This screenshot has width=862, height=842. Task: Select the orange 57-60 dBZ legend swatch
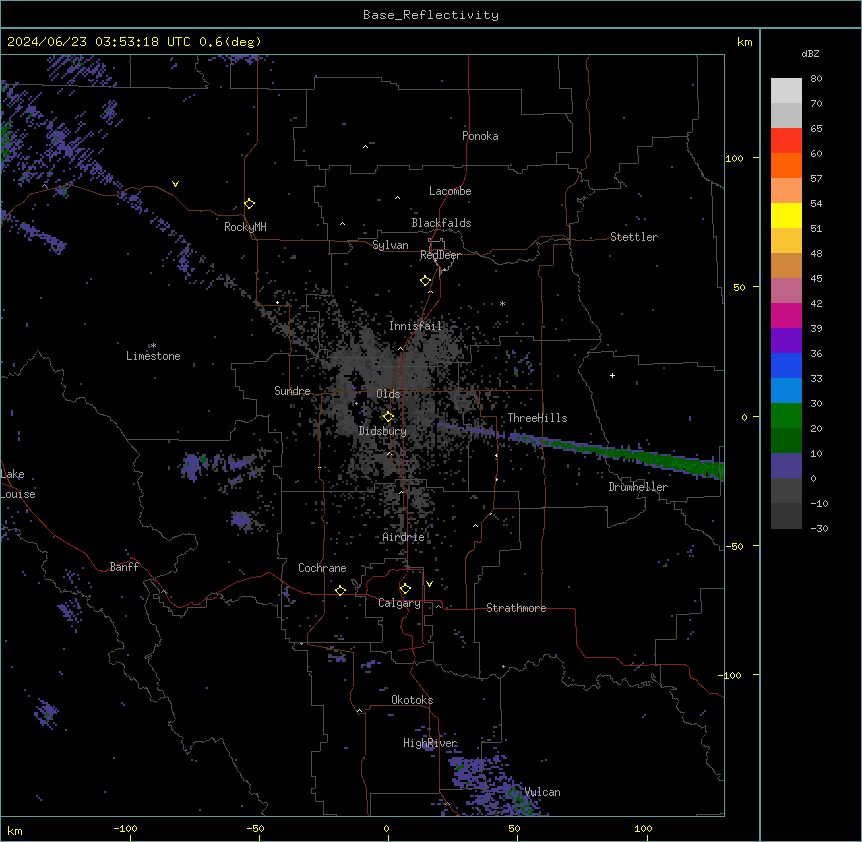(x=786, y=165)
